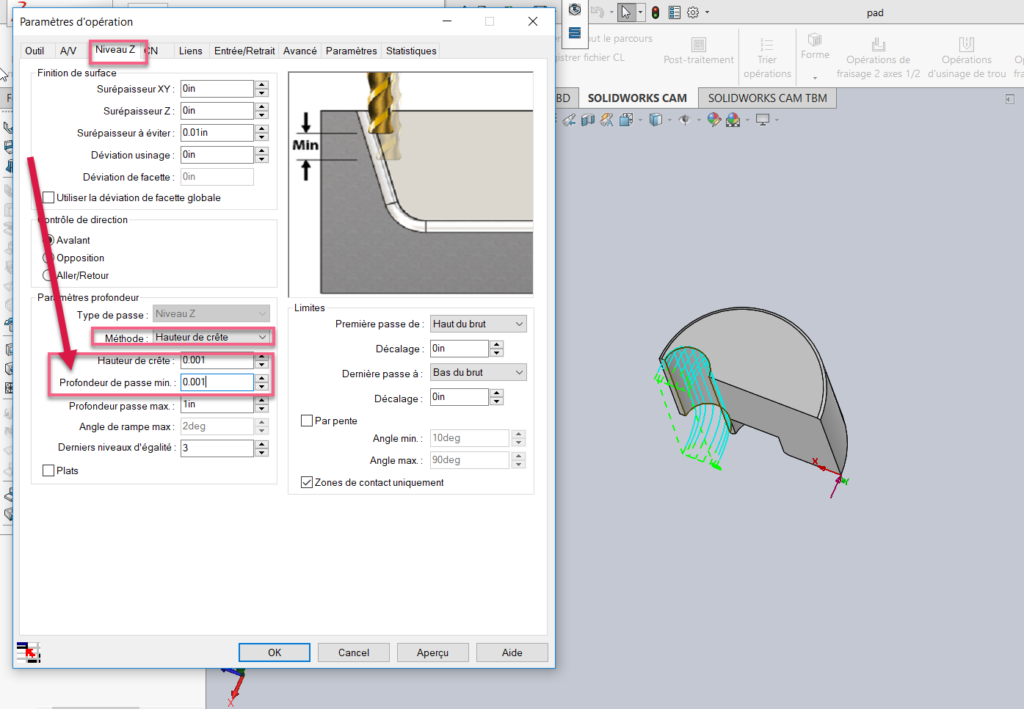Viewport: 1024px width, 709px height.
Task: Open the Méthode dropdown
Action: click(213, 337)
